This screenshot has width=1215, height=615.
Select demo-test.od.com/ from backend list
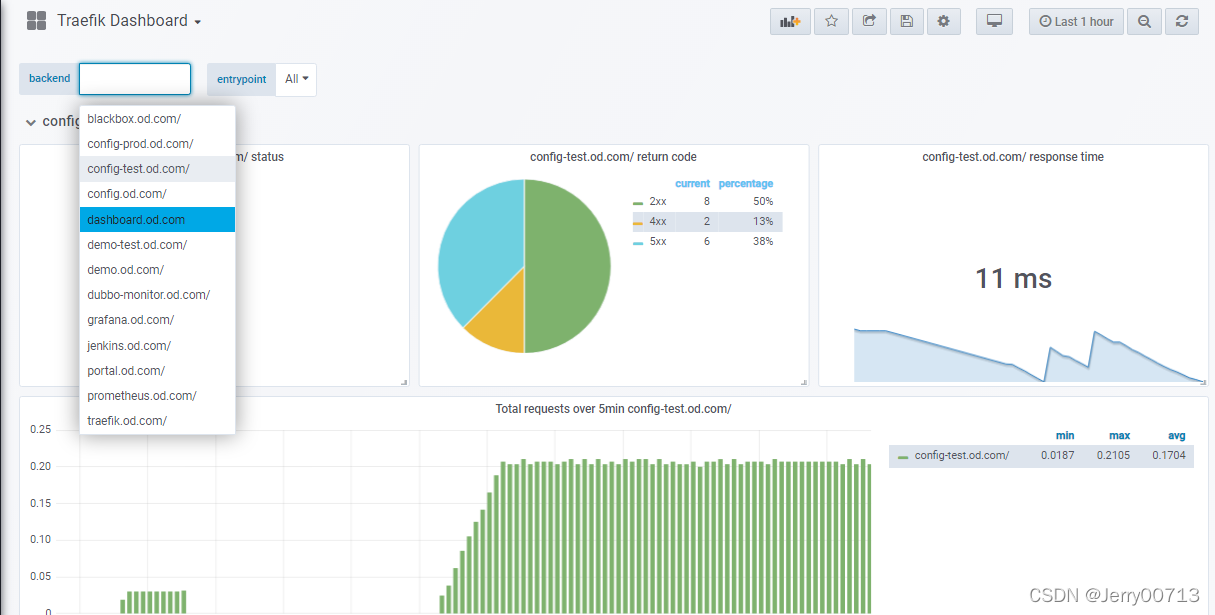pos(157,245)
